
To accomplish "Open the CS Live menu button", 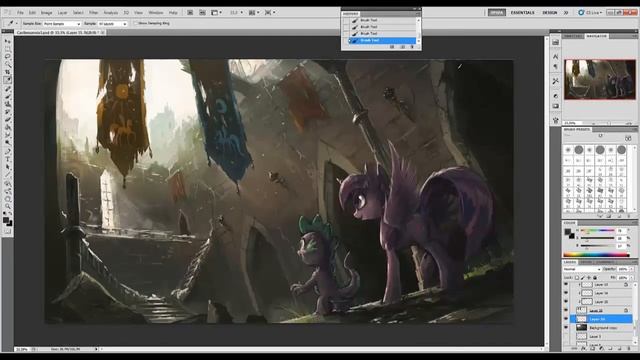I will coord(590,13).
